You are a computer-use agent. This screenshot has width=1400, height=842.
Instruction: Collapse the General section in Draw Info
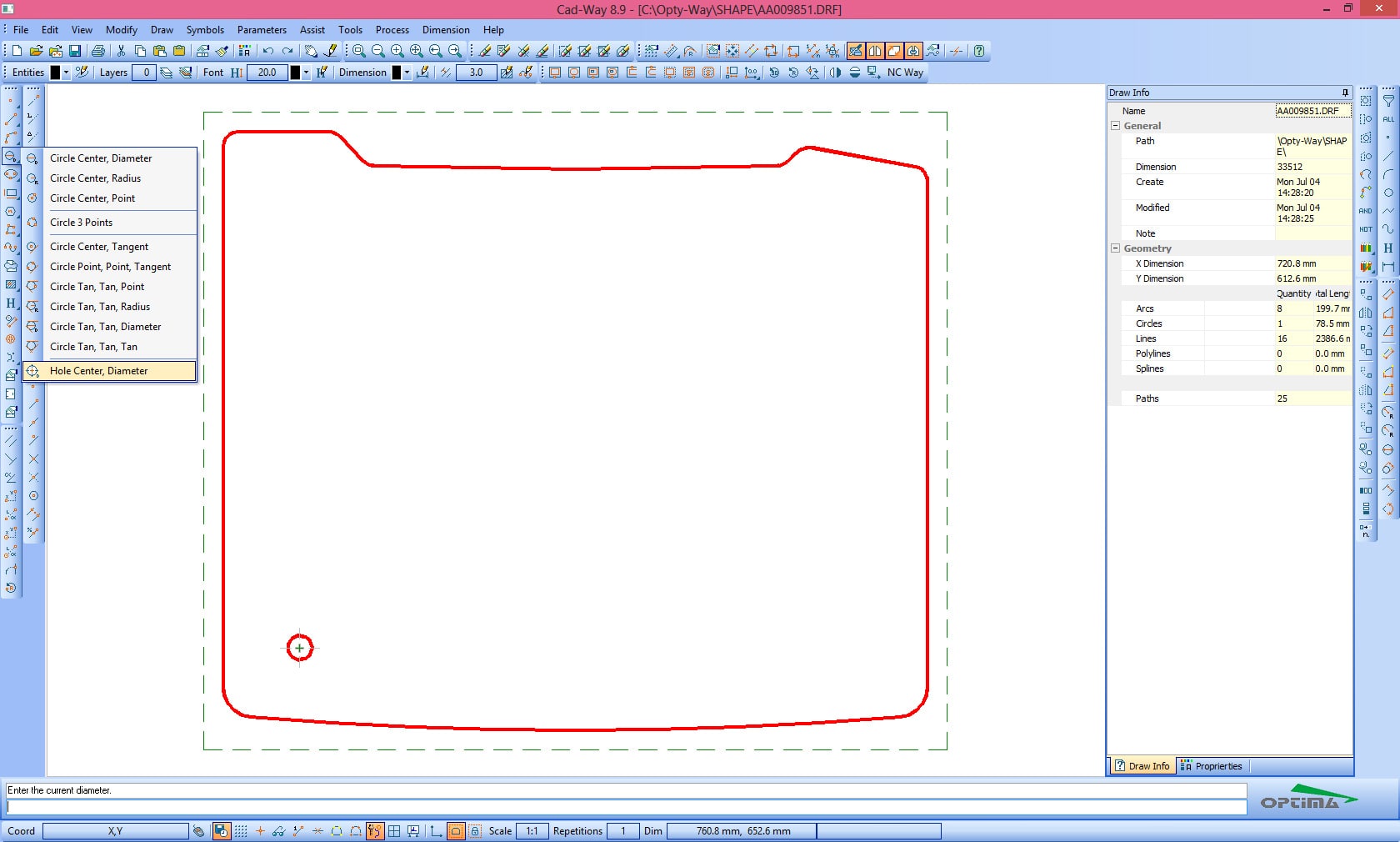coord(1115,126)
